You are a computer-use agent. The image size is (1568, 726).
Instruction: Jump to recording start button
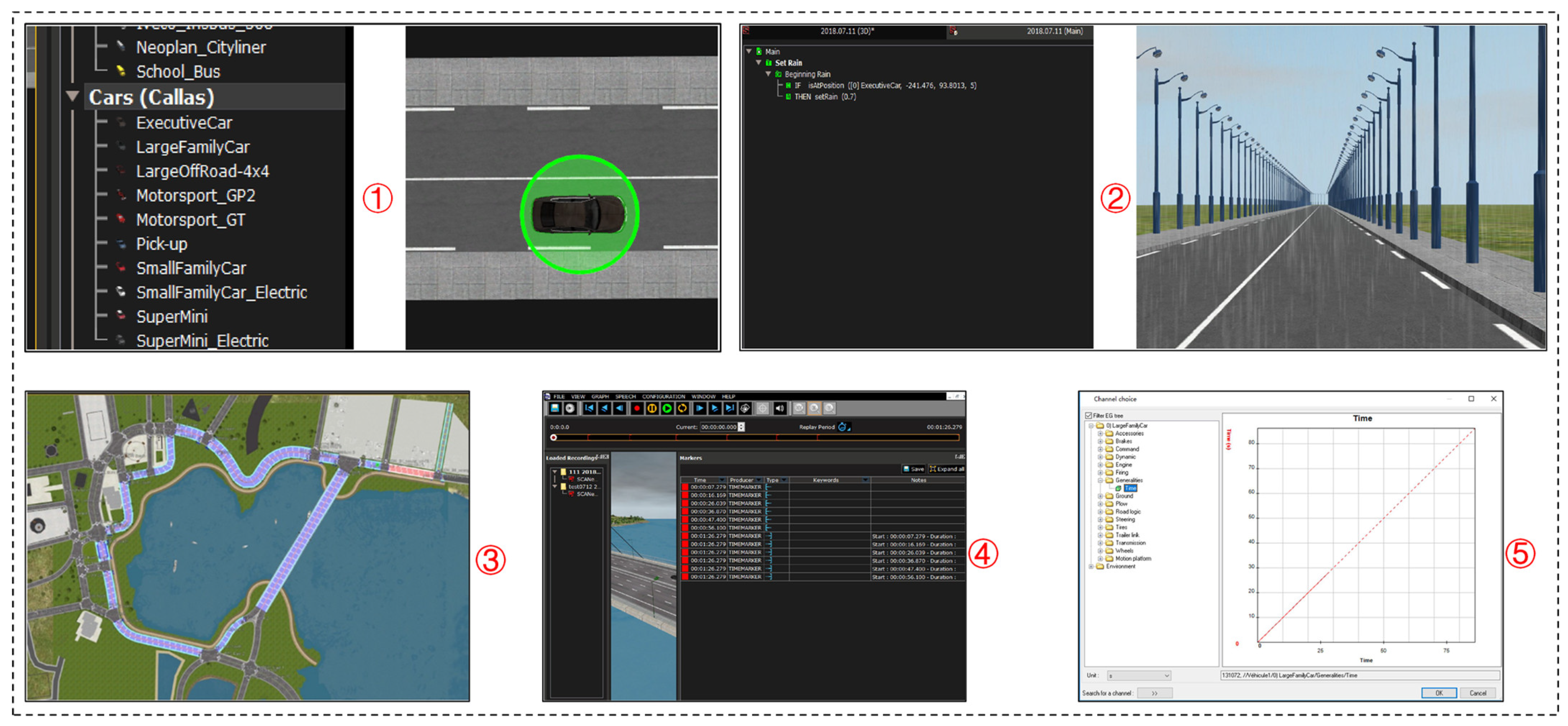(x=589, y=408)
